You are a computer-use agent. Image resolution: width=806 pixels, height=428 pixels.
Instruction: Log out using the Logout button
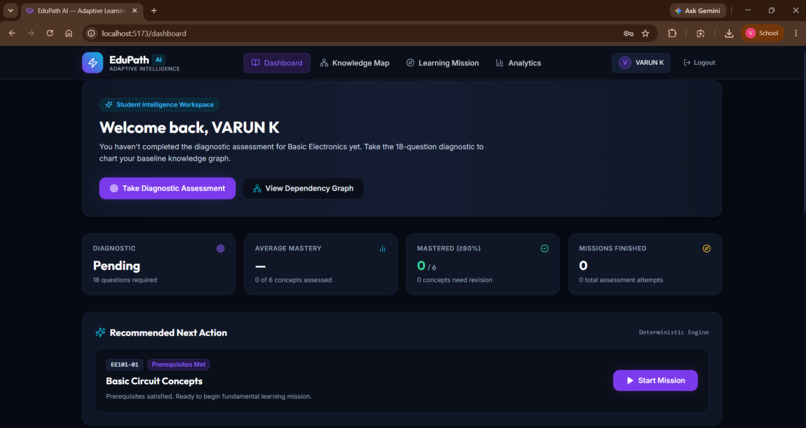coord(699,63)
